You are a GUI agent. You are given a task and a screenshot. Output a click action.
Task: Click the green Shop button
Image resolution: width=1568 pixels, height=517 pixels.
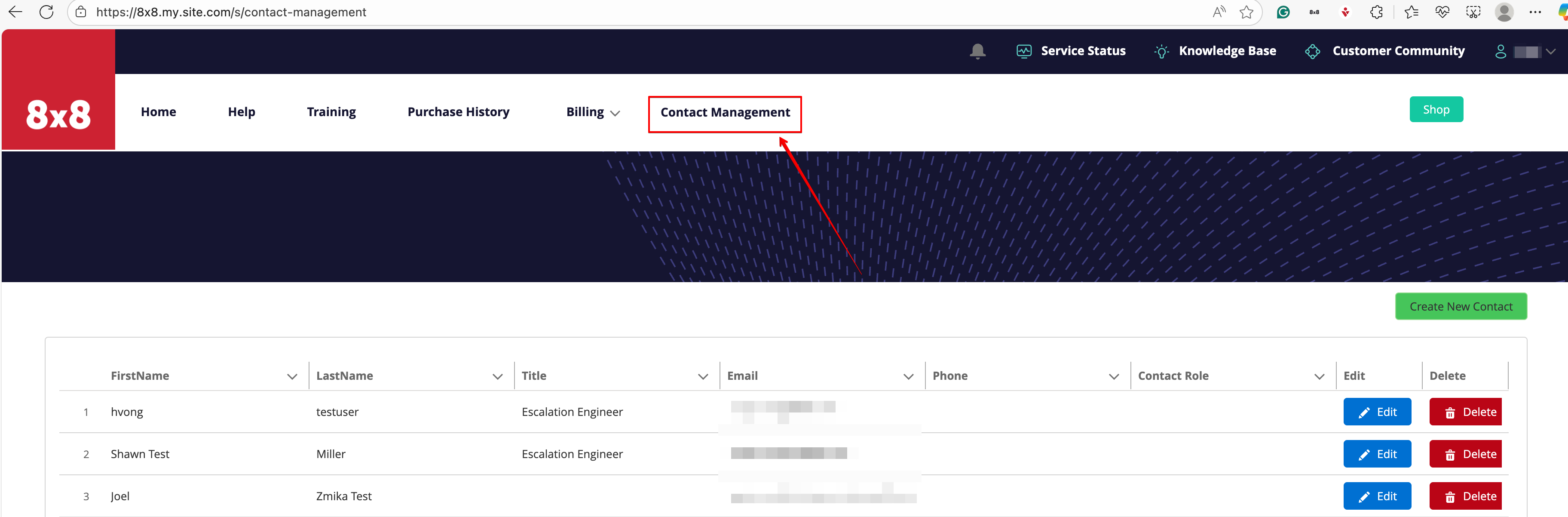pyautogui.click(x=1436, y=109)
